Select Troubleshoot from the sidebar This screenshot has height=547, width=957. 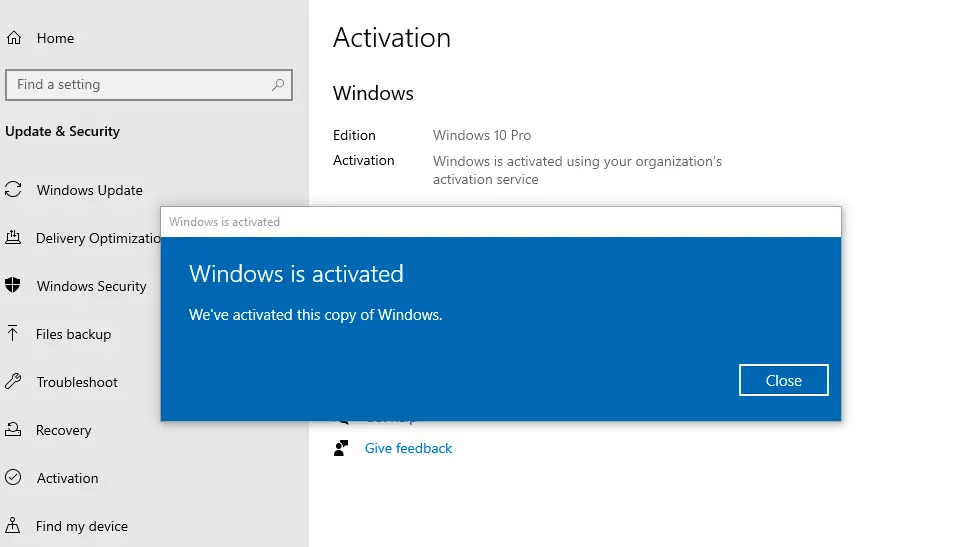click(77, 382)
